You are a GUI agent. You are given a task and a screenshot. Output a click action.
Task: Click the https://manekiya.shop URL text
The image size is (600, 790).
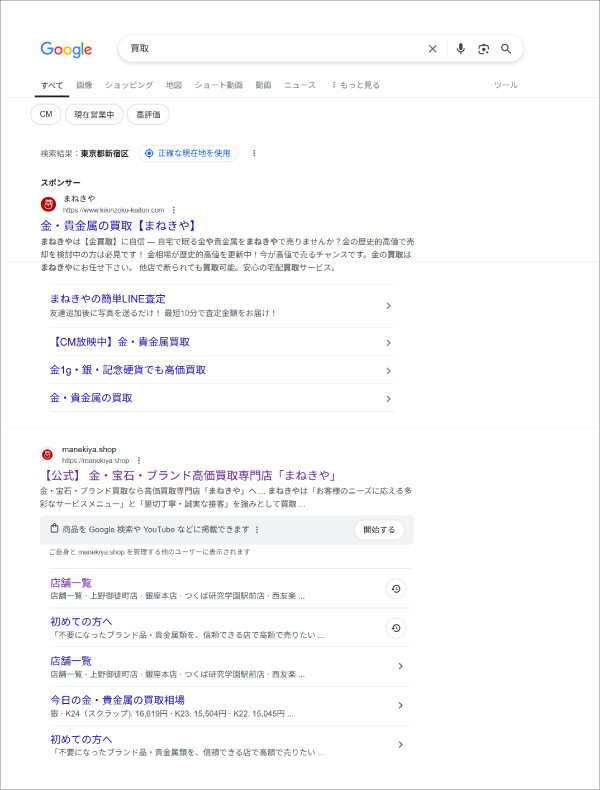96,460
